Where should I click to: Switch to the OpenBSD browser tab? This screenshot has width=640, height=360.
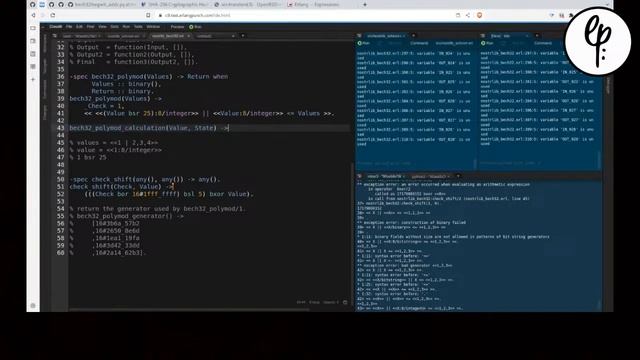pos(248,4)
